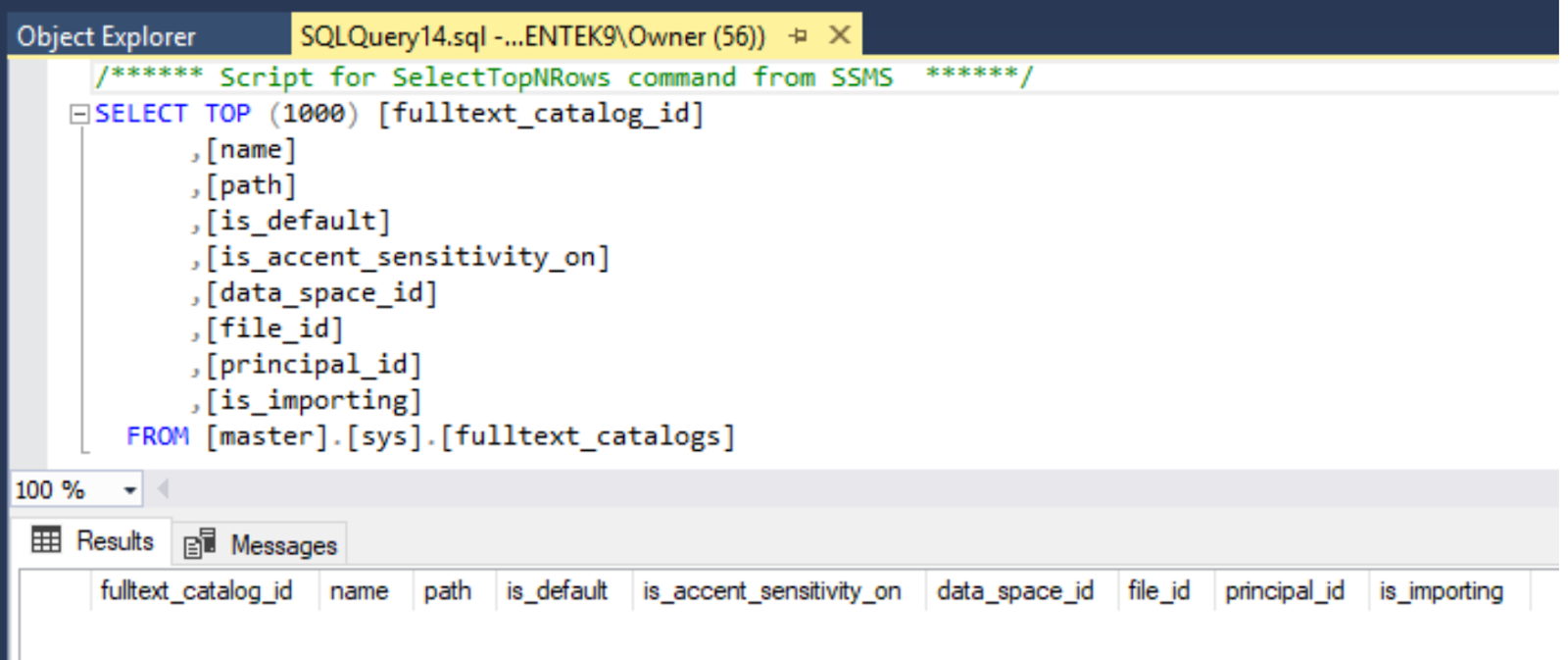Open the Messages tab
The image size is (1568, 660).
coord(260,544)
